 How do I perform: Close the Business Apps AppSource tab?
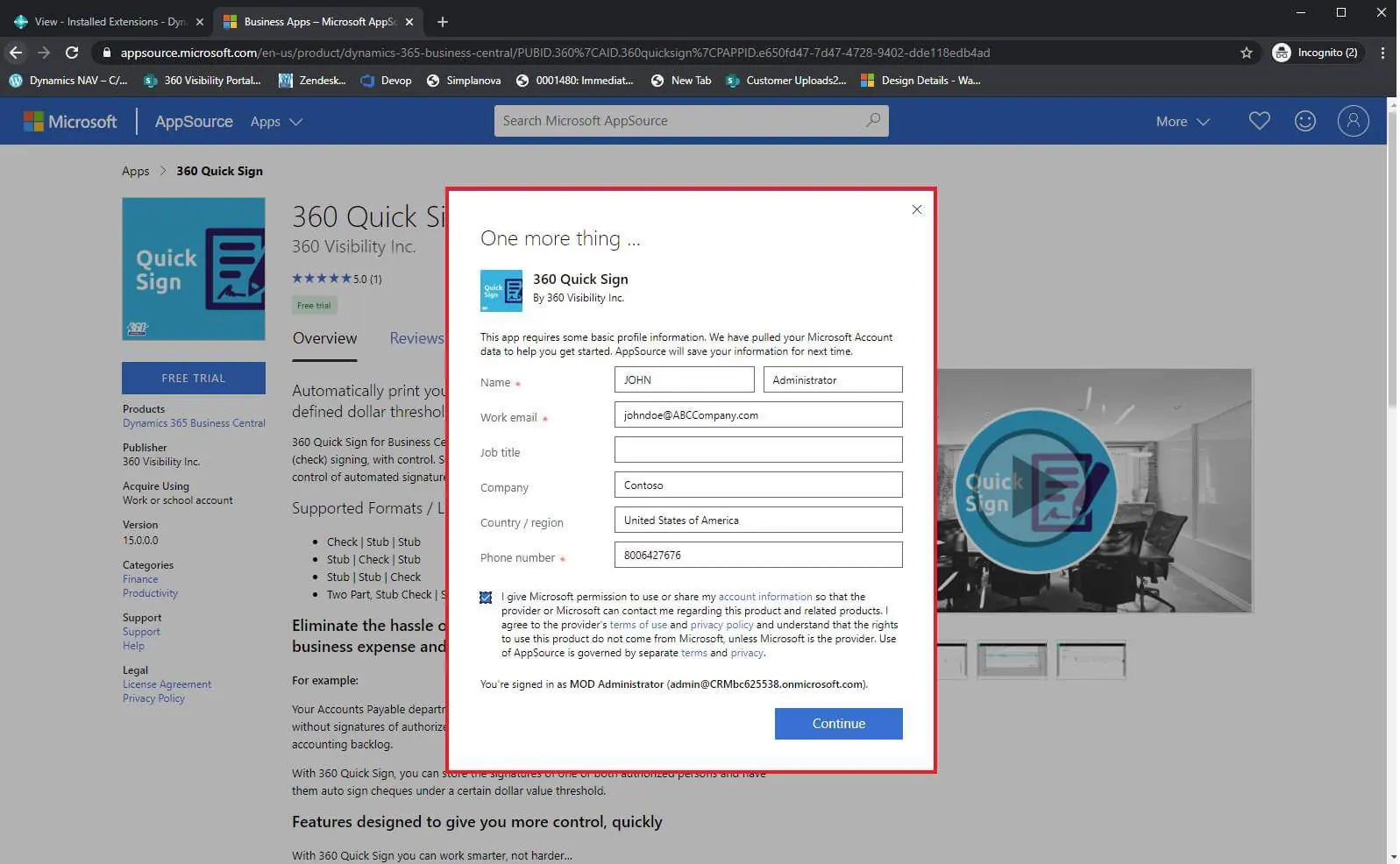coord(409,22)
